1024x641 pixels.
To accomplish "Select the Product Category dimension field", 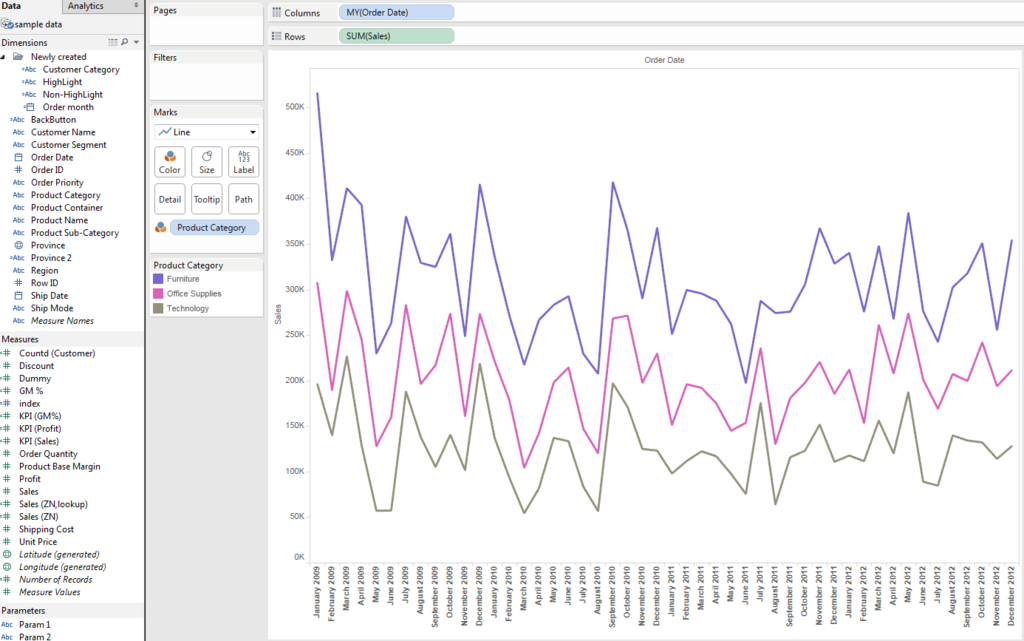I will point(65,195).
